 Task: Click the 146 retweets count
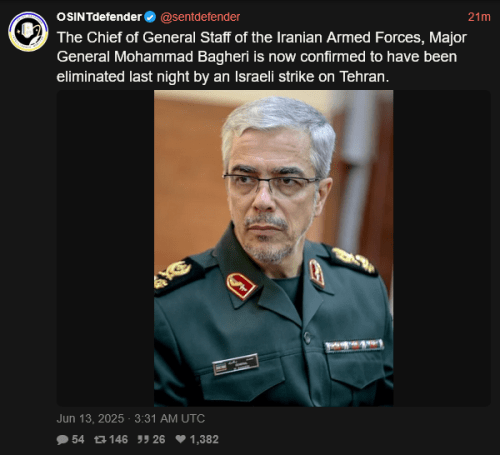pyautogui.click(x=119, y=440)
